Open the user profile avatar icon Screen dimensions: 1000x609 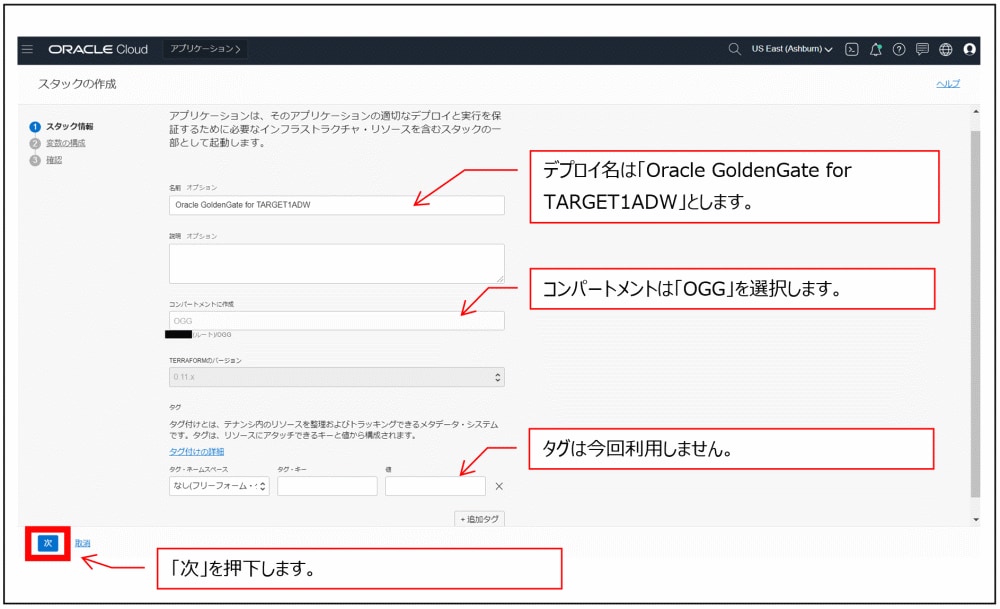tap(969, 49)
